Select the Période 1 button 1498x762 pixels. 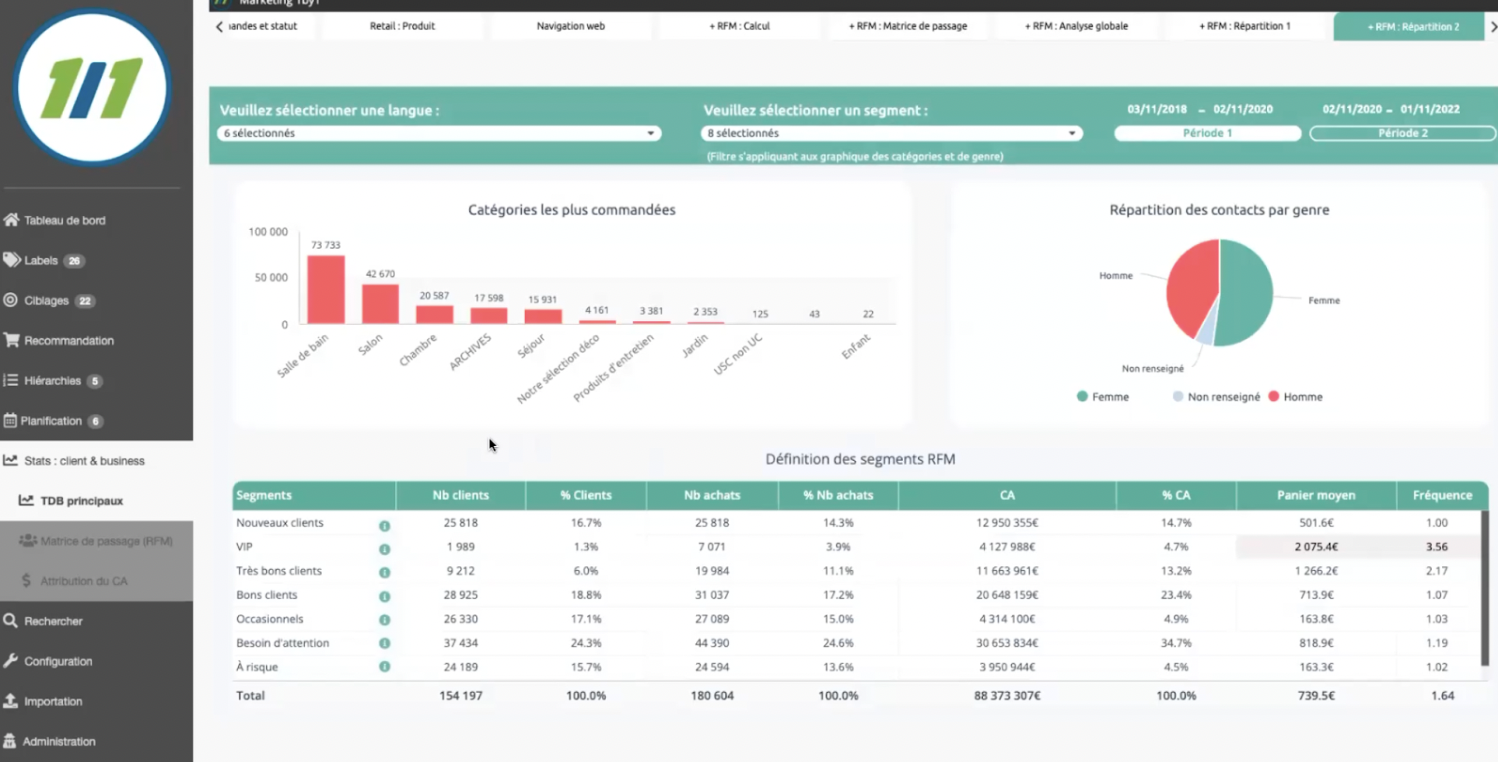(1207, 133)
